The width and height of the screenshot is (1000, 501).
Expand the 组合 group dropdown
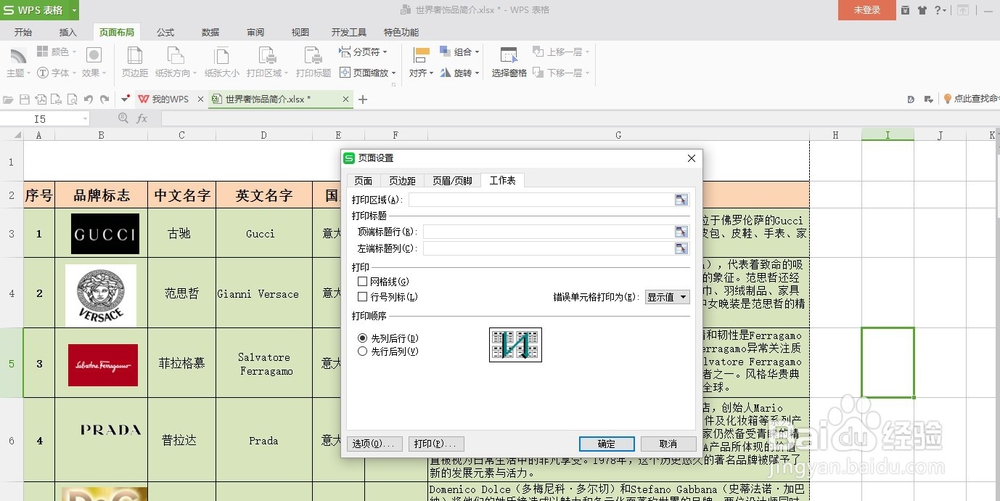tap(476, 52)
